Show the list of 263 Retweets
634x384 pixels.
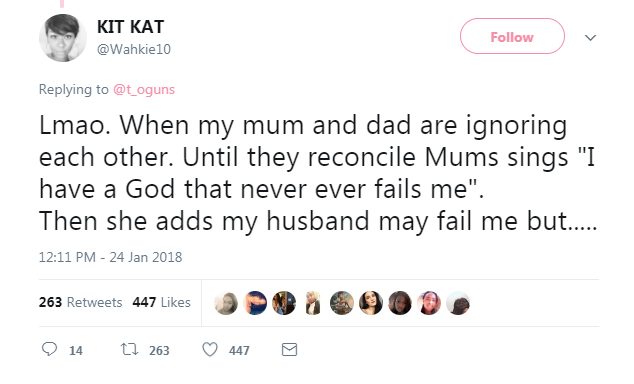pyautogui.click(x=80, y=302)
